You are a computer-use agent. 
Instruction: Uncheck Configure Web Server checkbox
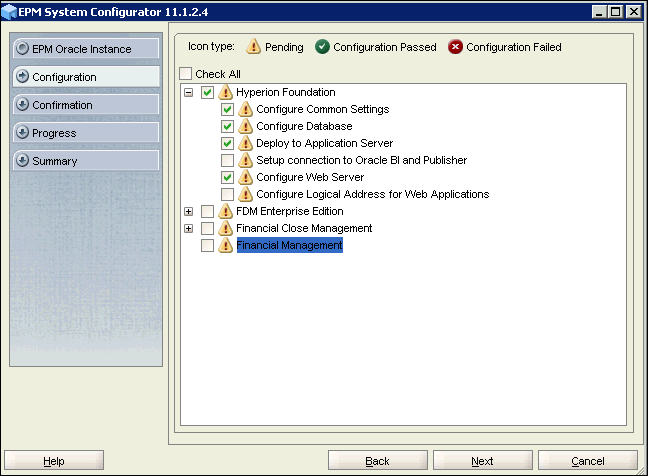pos(227,177)
